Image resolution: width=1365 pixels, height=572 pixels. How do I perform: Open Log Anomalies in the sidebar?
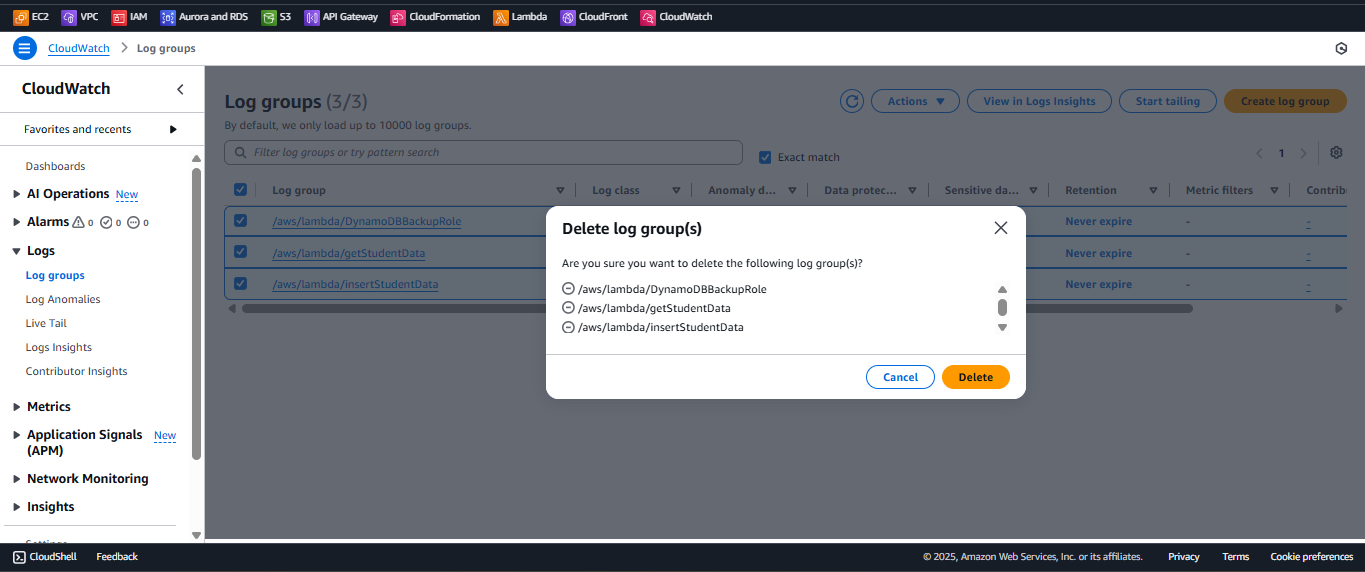(63, 299)
